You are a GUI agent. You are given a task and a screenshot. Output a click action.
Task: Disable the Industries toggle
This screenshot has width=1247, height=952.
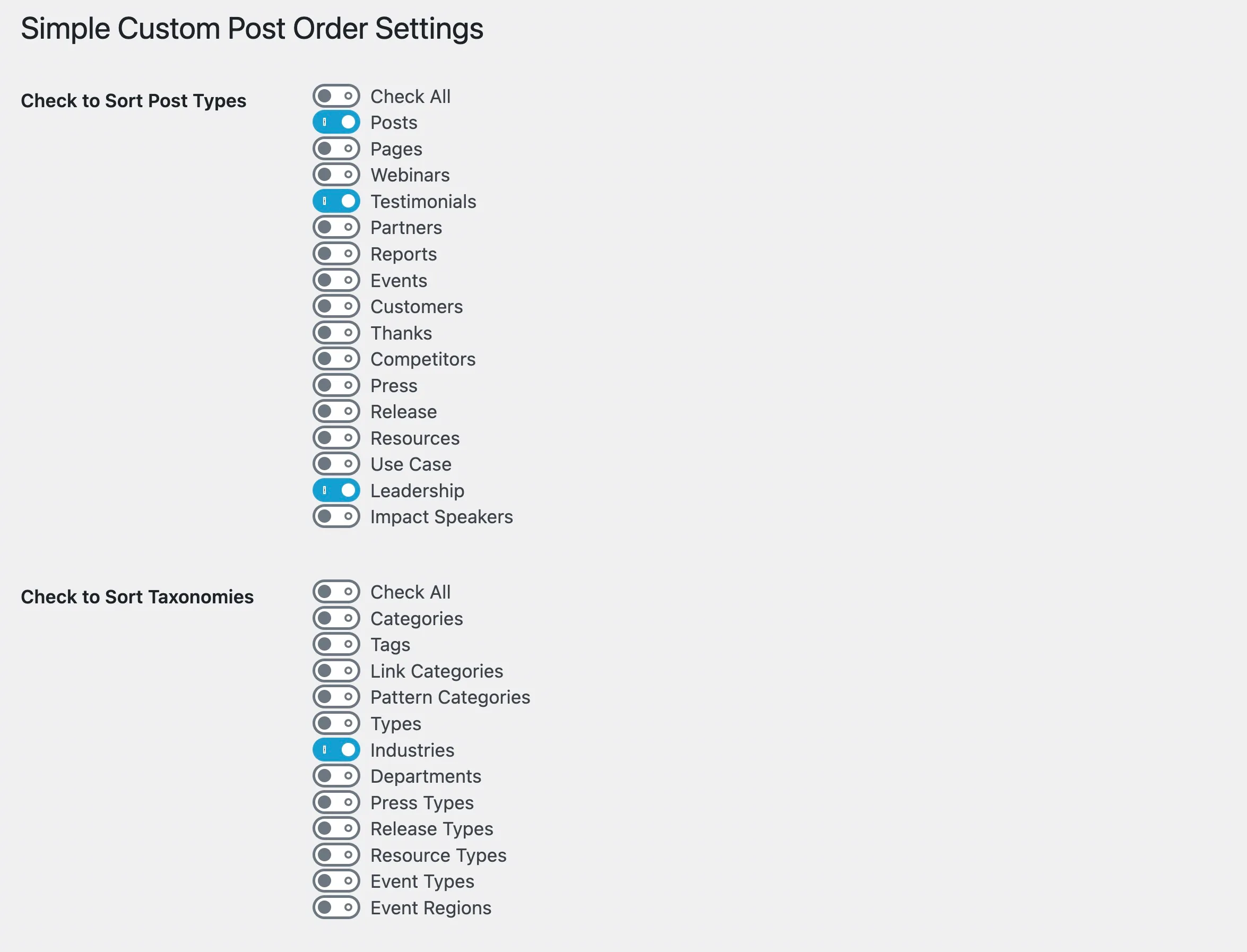(x=336, y=750)
